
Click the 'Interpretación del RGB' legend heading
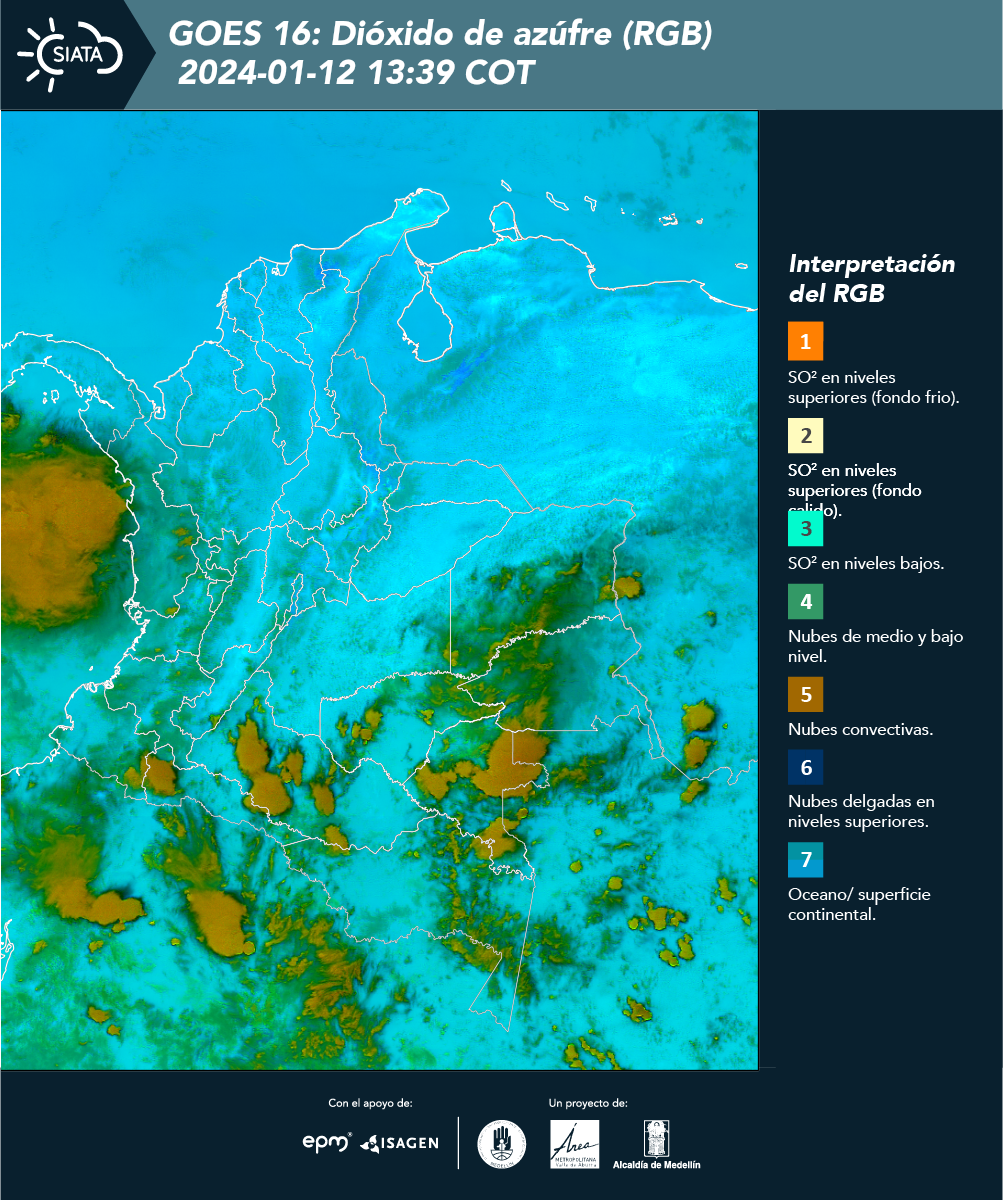[872, 279]
